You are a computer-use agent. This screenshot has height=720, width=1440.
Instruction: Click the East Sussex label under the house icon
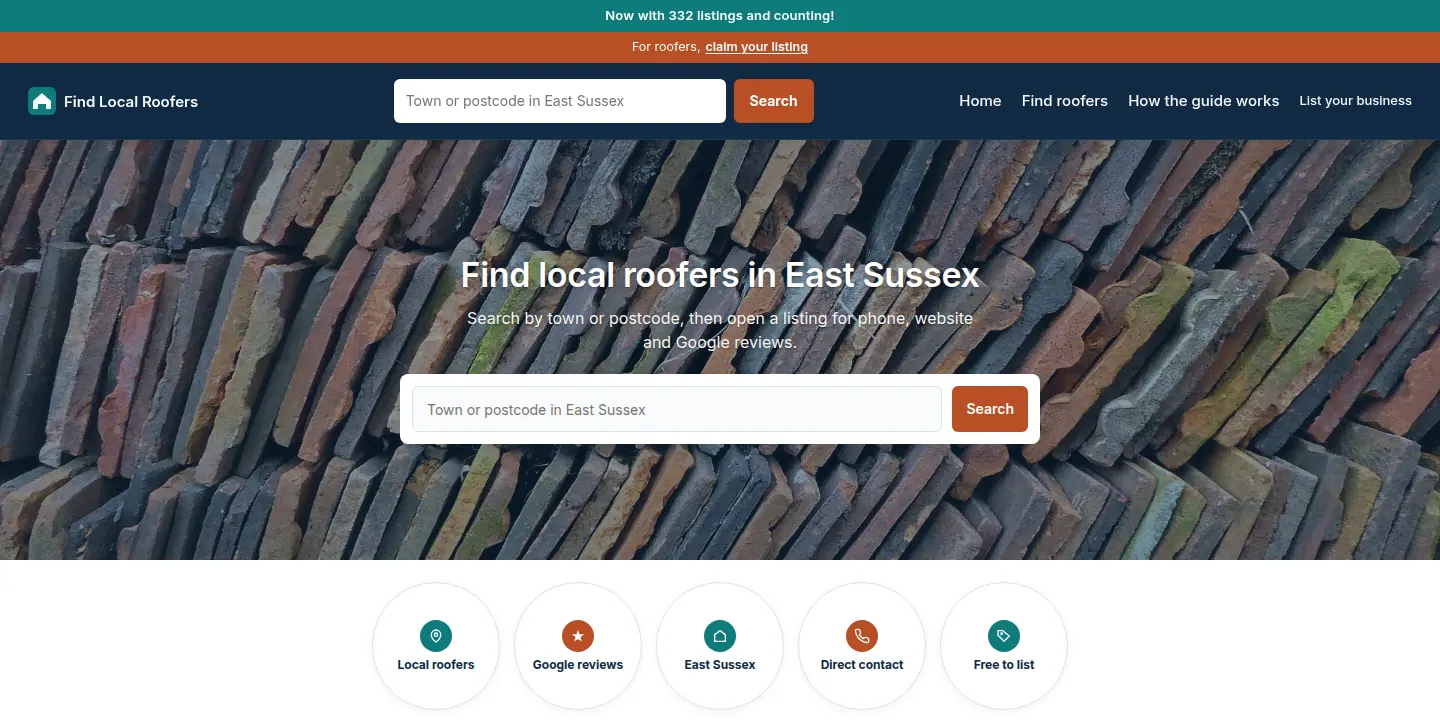click(720, 665)
